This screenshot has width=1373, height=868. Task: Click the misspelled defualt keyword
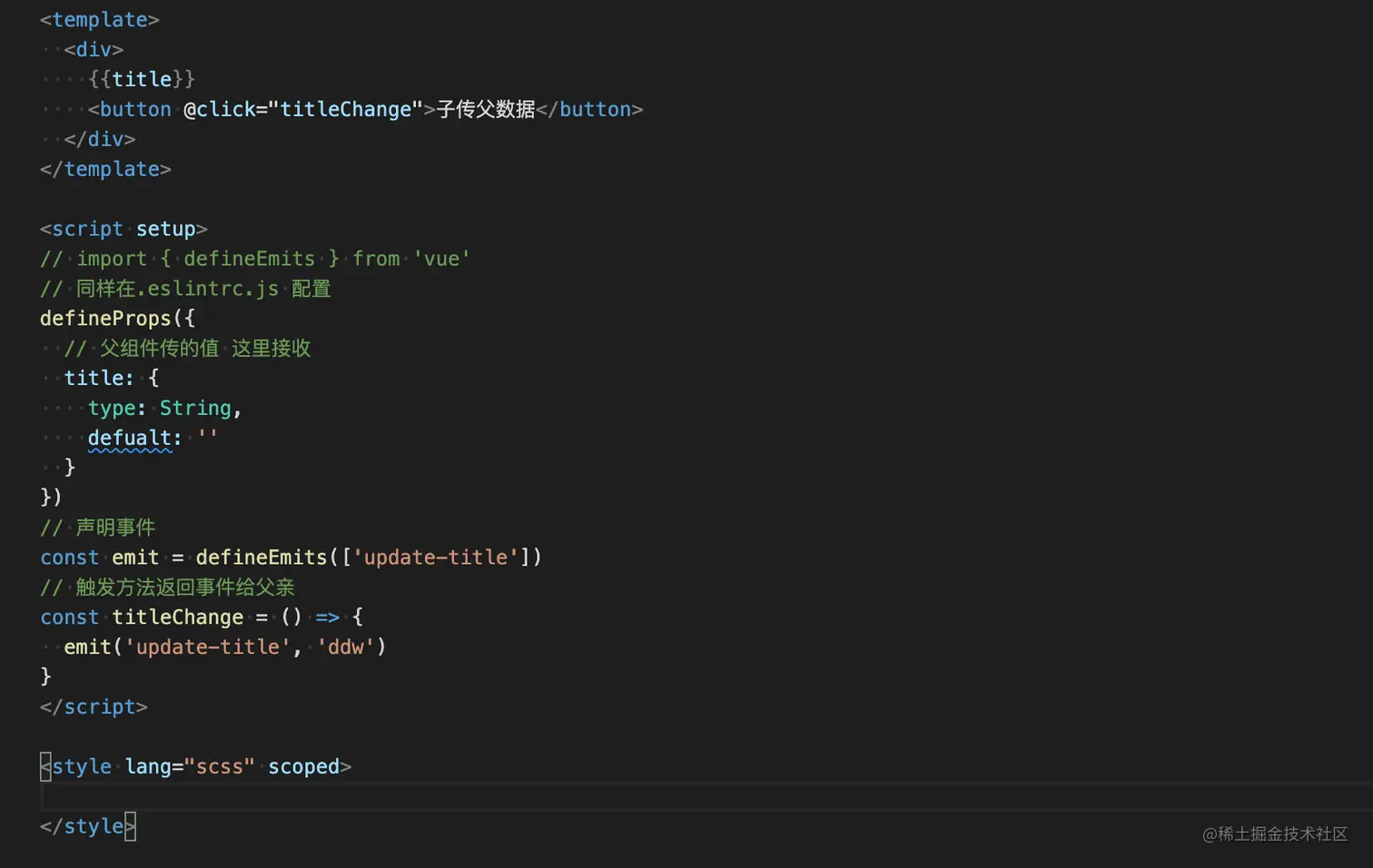[x=130, y=438]
